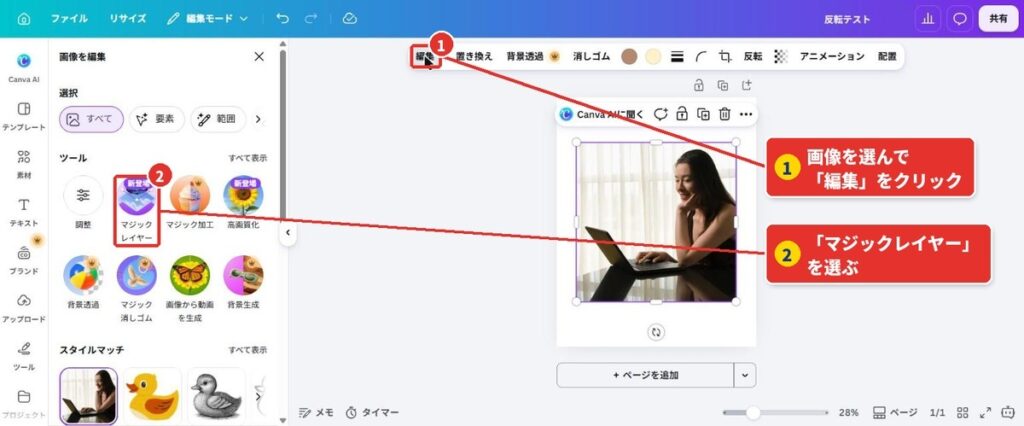This screenshot has width=1024, height=426.
Task: Click 背景透過 in the top toolbar
Action: [533, 56]
